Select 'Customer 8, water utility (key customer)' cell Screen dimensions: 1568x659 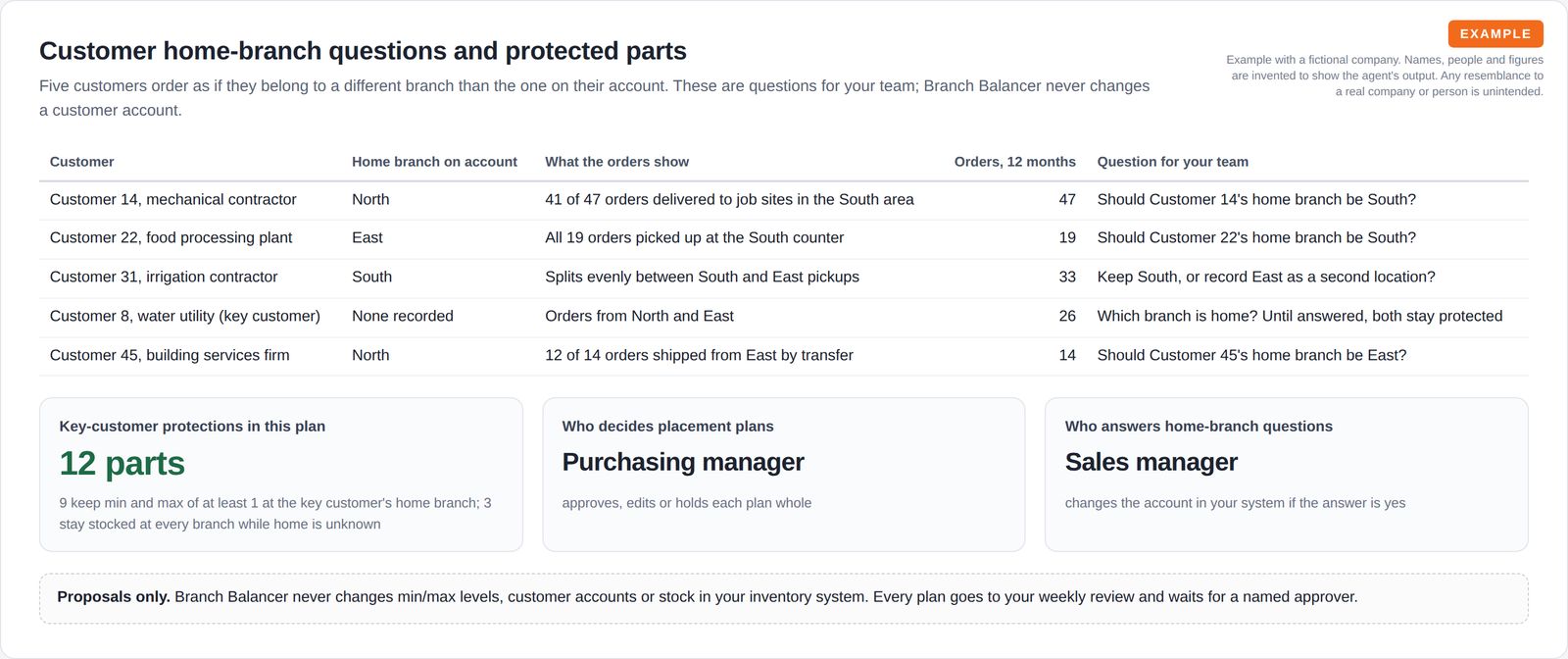tap(185, 316)
